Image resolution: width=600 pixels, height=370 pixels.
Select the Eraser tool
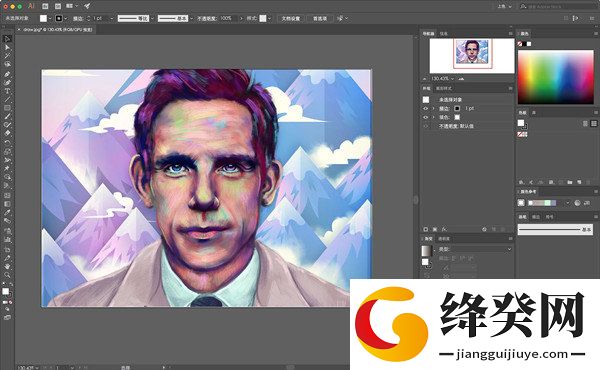7,133
